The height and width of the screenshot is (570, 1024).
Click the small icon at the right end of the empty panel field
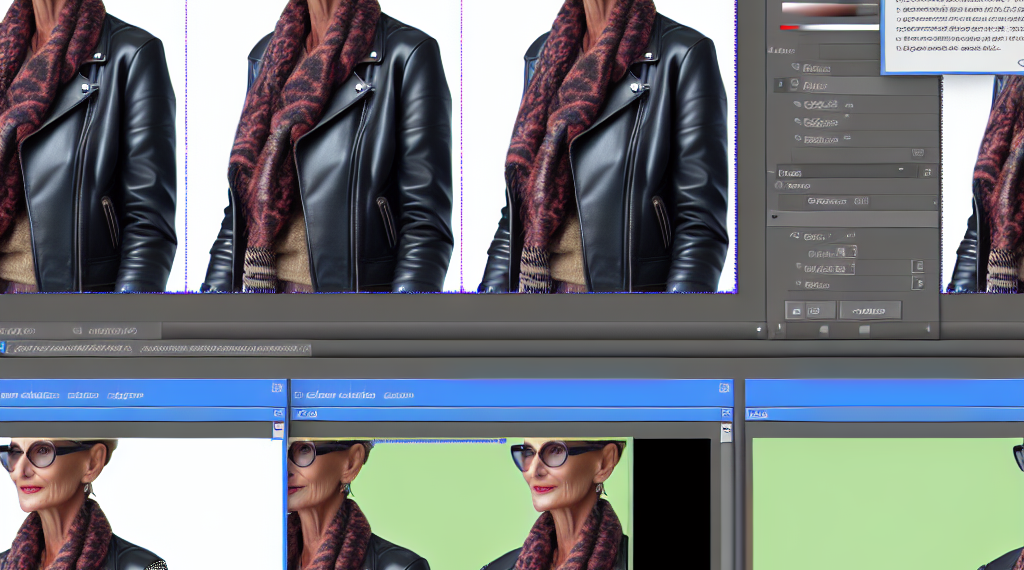[x=917, y=153]
